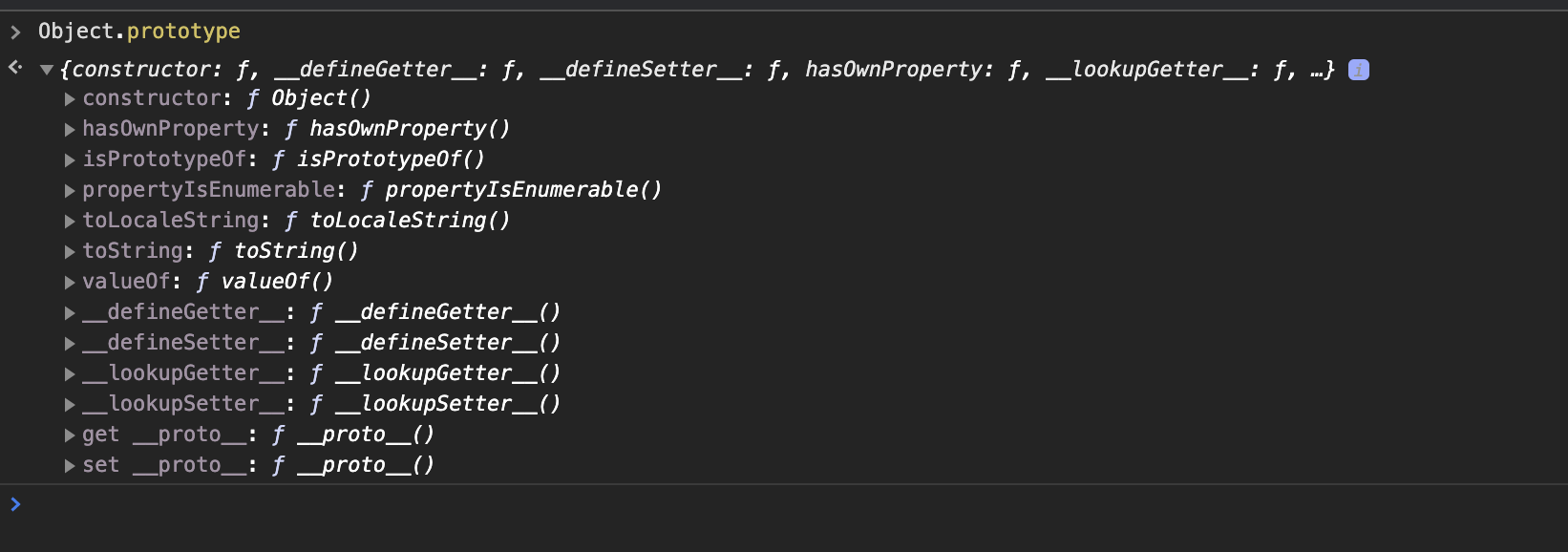Viewport: 1568px width, 552px height.
Task: Click the purple info badge icon
Action: tap(1358, 70)
